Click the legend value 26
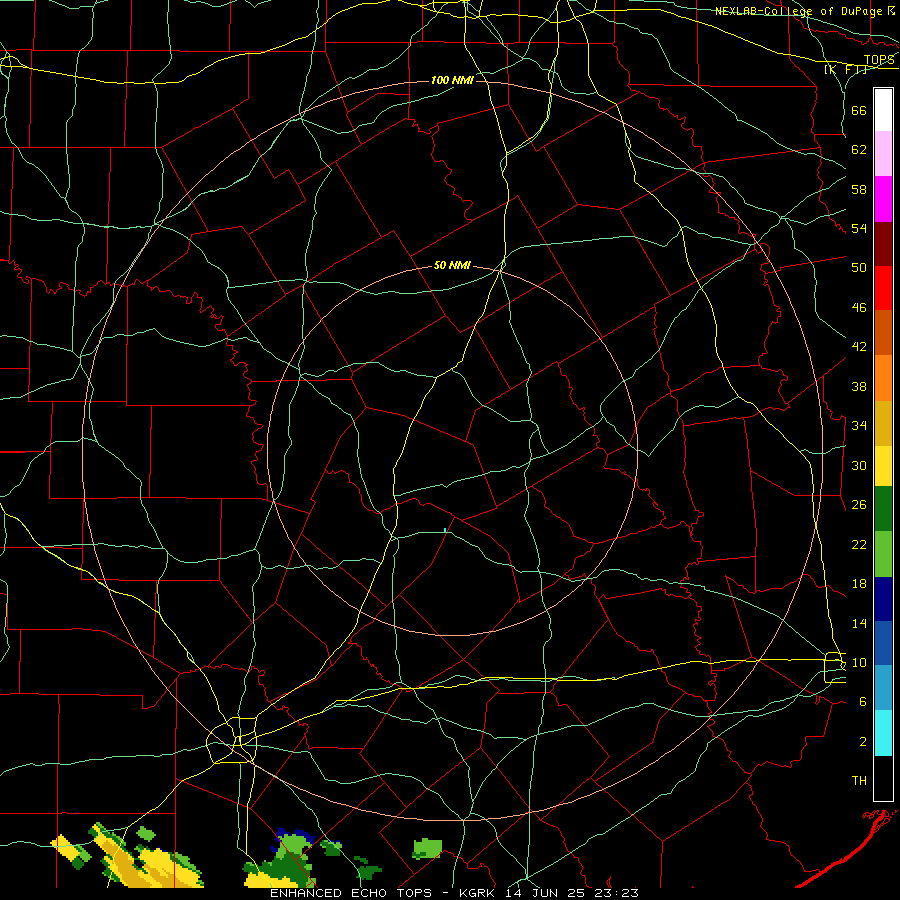The width and height of the screenshot is (900, 900). [x=859, y=505]
